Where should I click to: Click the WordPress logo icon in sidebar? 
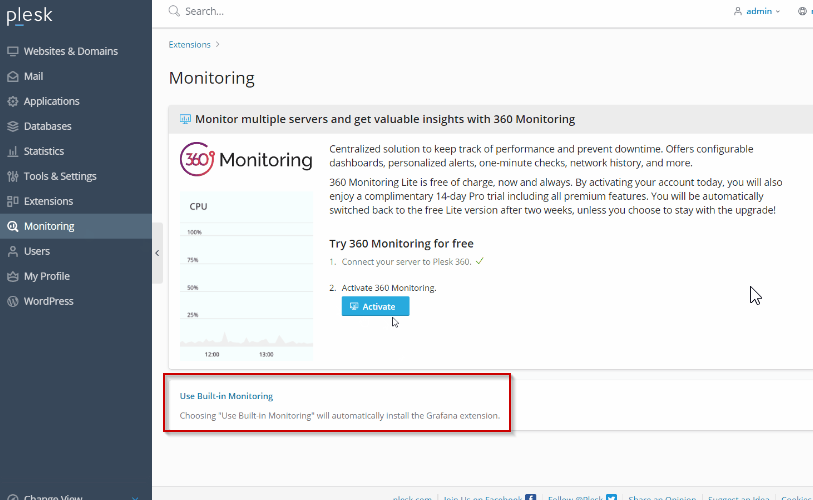13,301
